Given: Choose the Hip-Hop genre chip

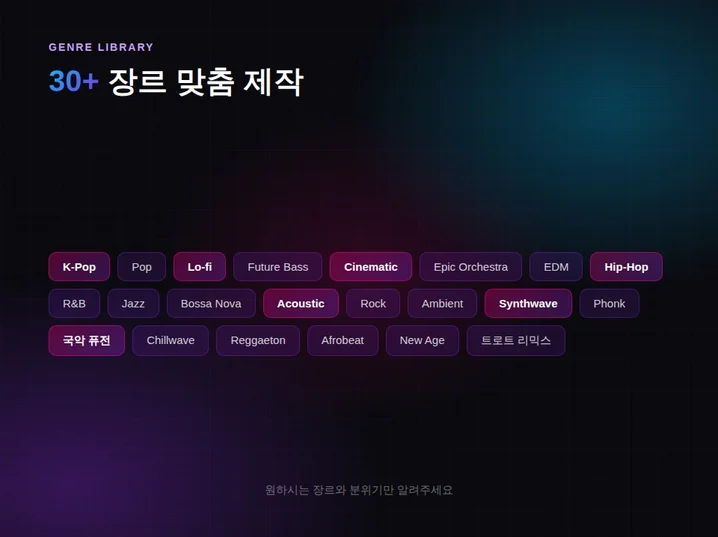Looking at the screenshot, I should point(626,267).
